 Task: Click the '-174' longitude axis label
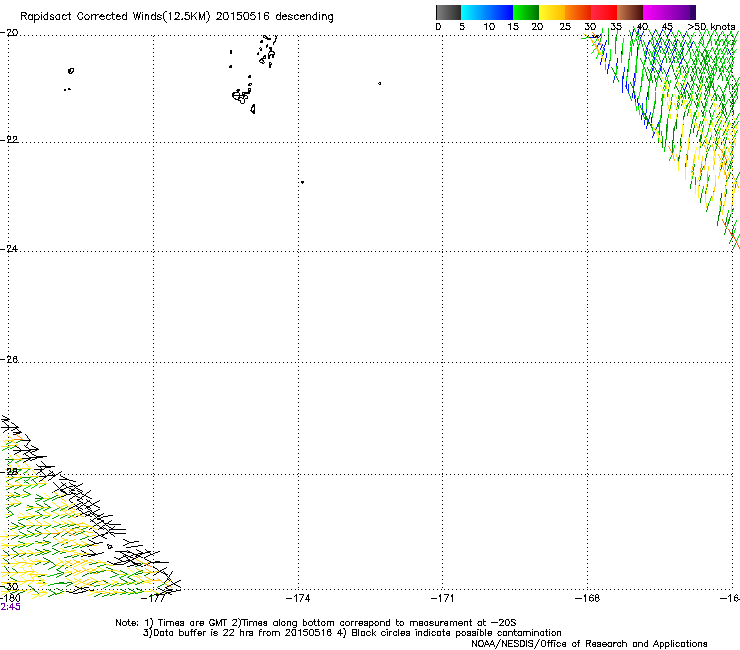point(298,599)
